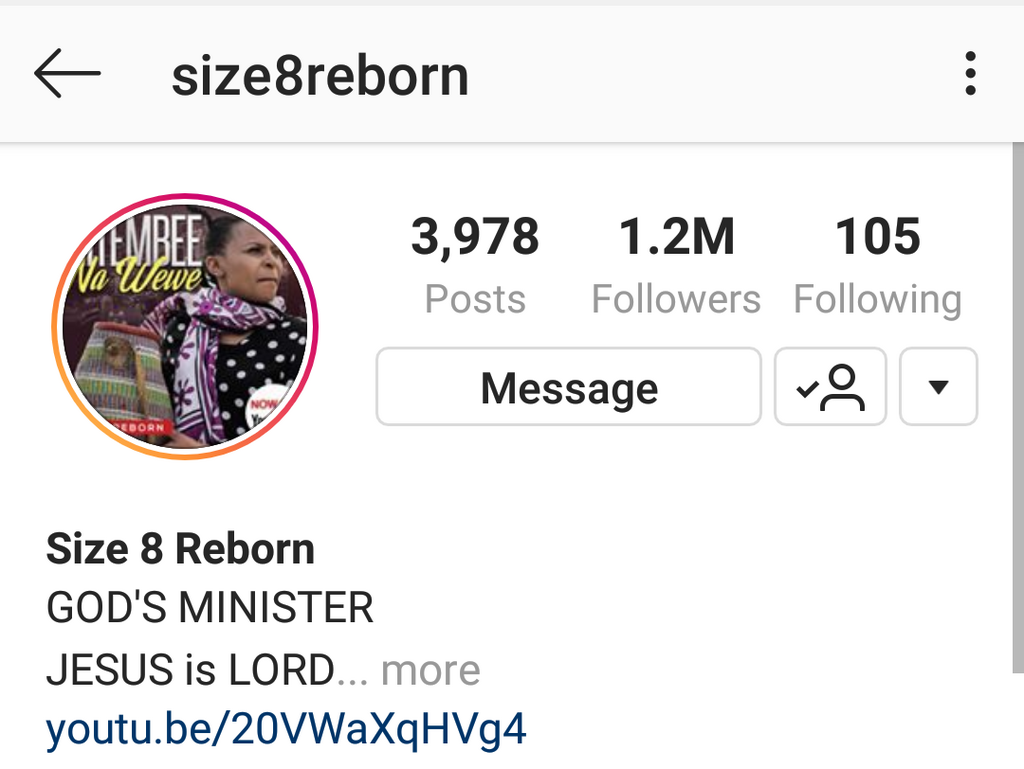Tap the GOD'S MINISTER bio line
This screenshot has width=1024, height=769.
210,608
